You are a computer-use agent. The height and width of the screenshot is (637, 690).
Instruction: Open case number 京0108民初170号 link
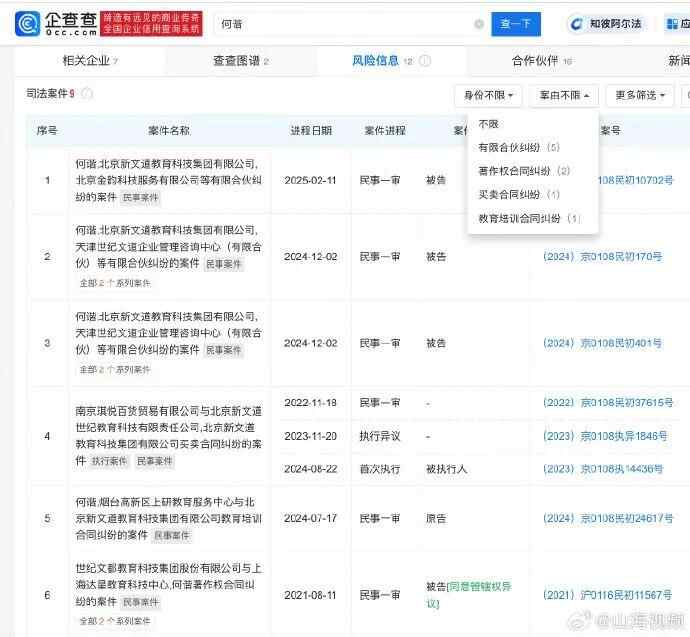[621, 257]
